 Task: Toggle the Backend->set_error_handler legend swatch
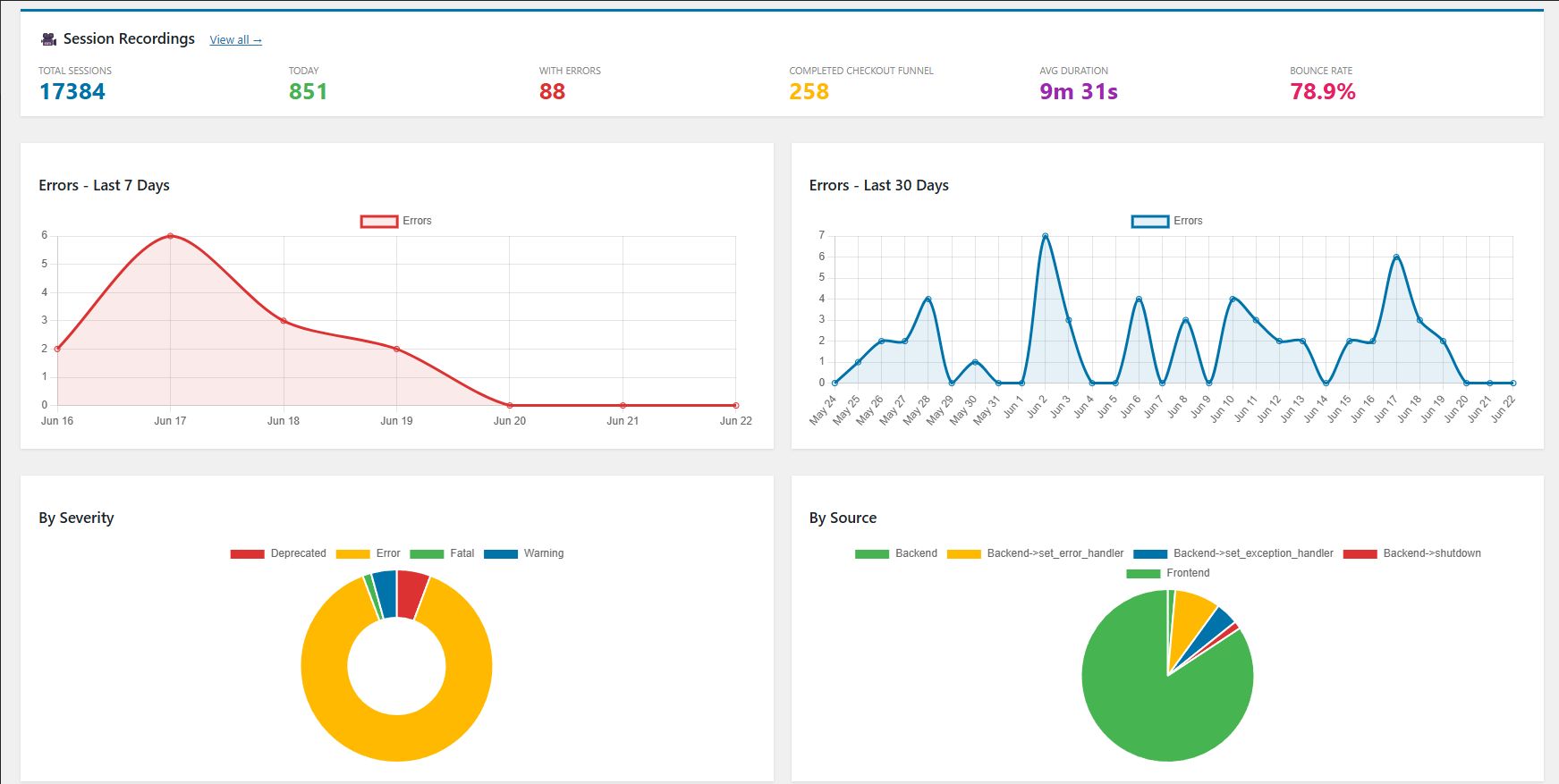pos(963,553)
